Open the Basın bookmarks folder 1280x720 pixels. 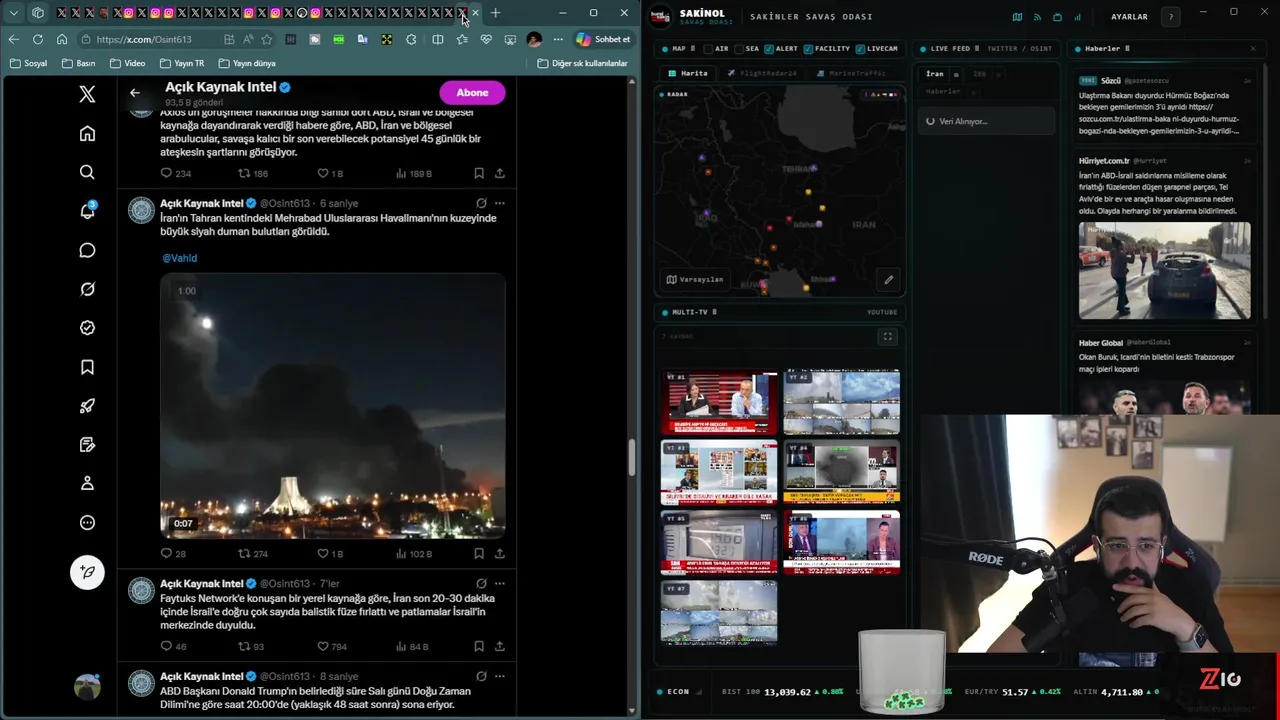[78, 63]
